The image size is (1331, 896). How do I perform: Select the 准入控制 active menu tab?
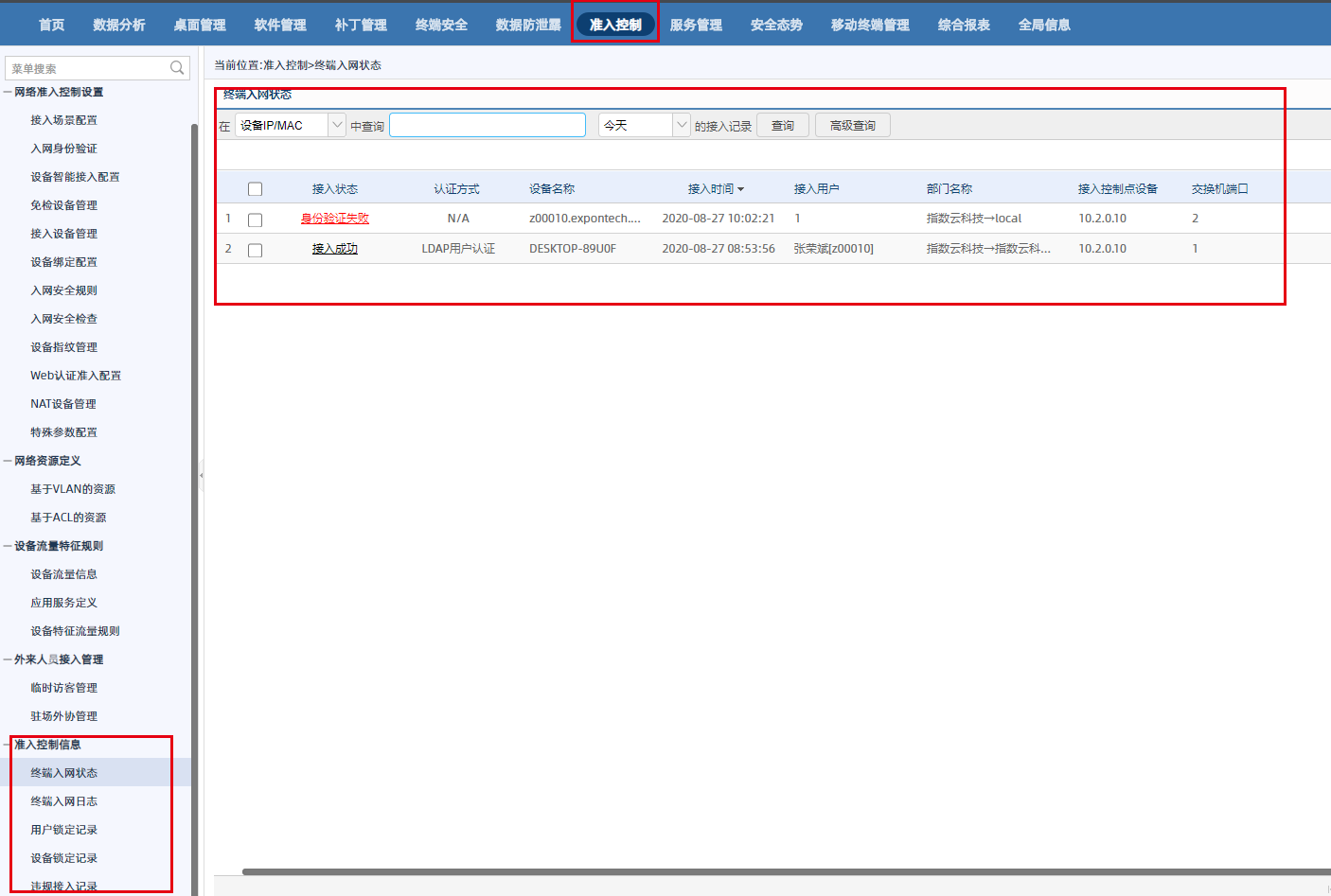pyautogui.click(x=615, y=25)
